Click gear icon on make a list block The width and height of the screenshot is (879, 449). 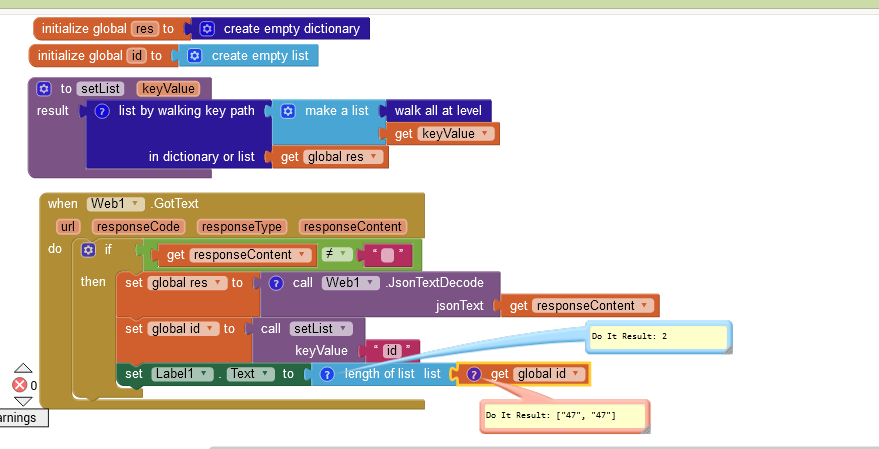click(x=288, y=111)
